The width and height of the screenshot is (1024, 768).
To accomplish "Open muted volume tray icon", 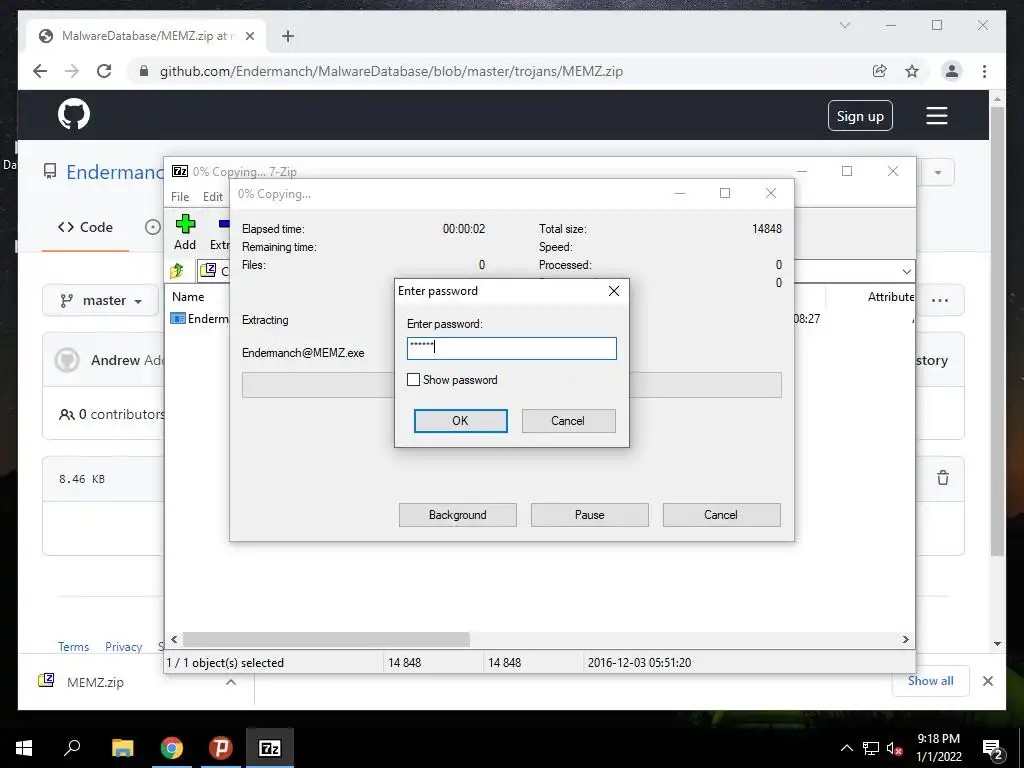I will pos(894,748).
